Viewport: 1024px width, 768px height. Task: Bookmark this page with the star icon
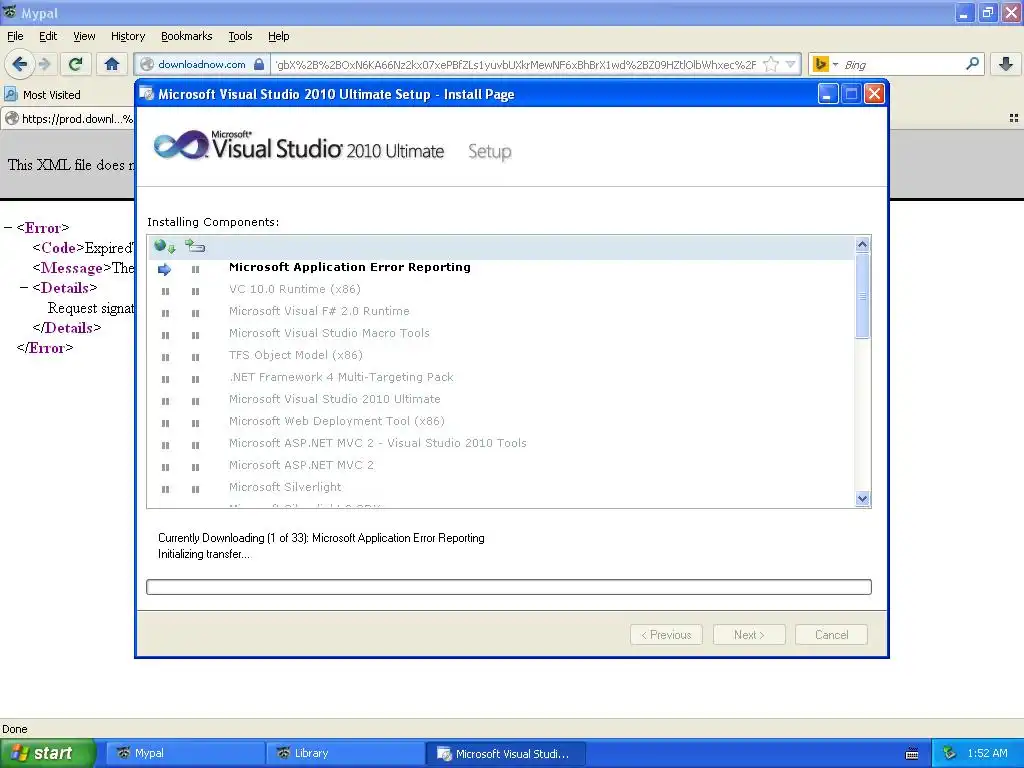coord(771,64)
